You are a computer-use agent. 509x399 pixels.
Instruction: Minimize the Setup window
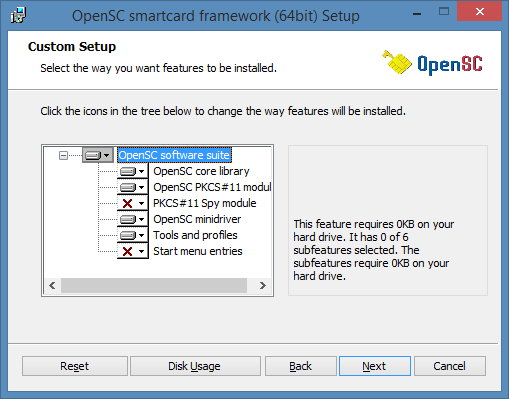tap(417, 14)
